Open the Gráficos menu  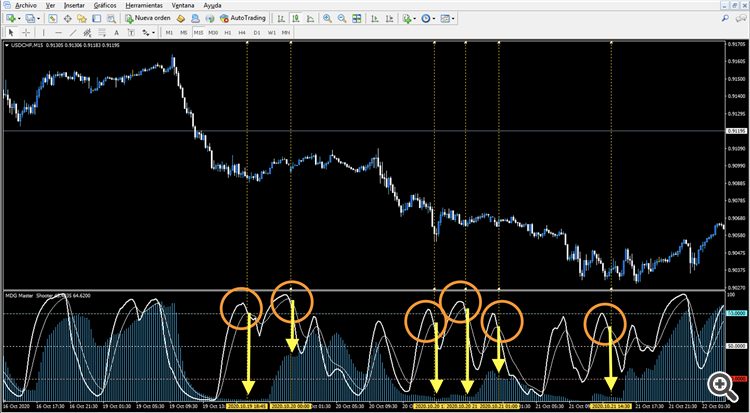point(105,6)
